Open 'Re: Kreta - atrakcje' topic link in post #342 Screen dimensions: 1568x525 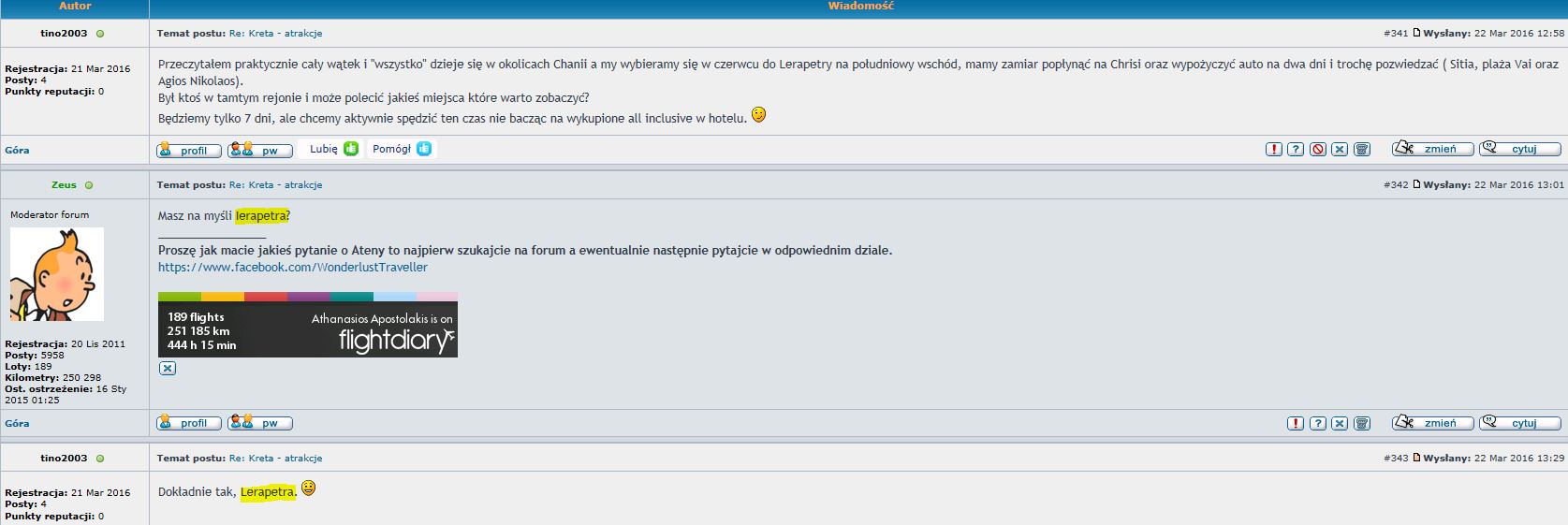coord(275,184)
